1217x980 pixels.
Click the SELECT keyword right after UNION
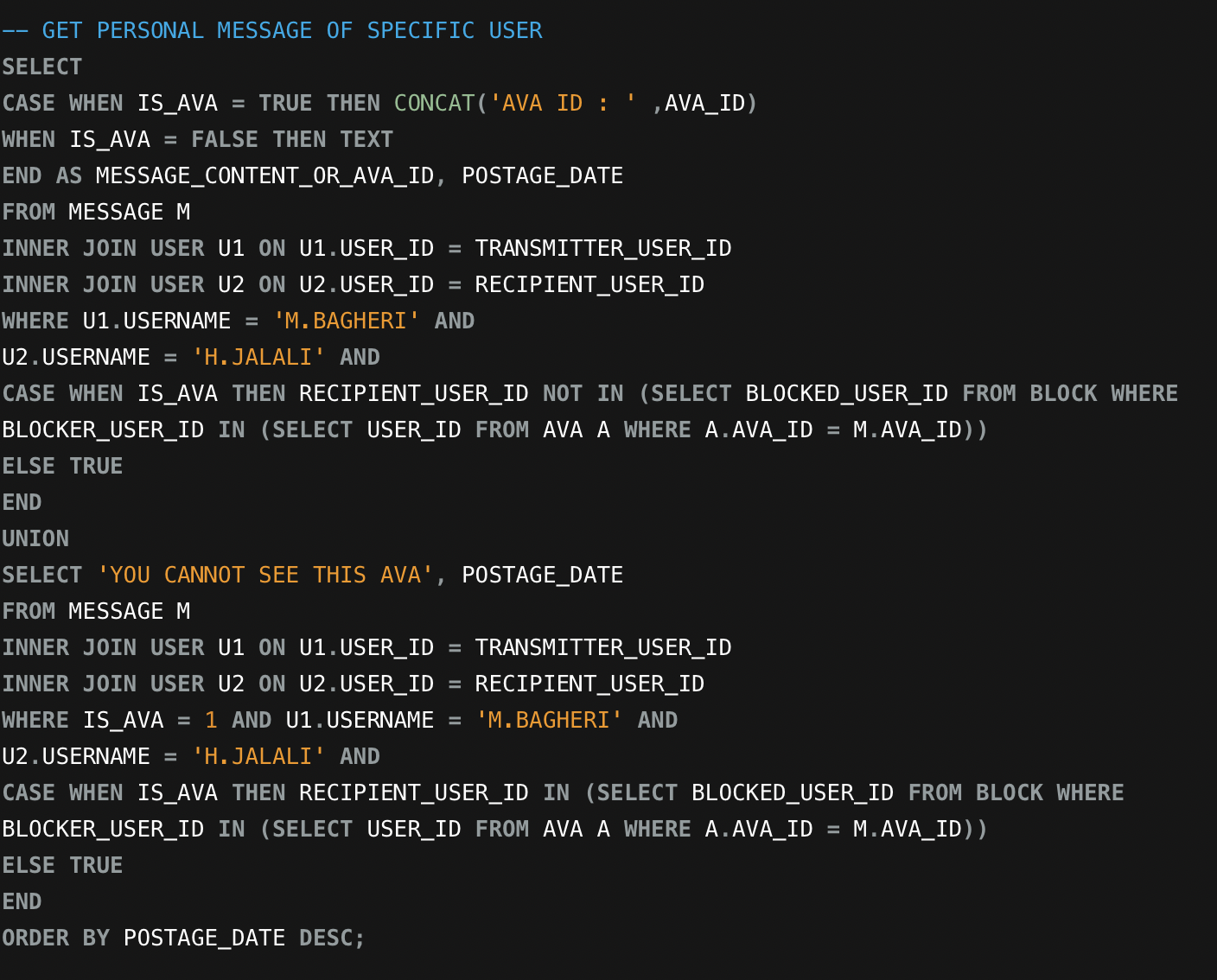click(x=42, y=576)
